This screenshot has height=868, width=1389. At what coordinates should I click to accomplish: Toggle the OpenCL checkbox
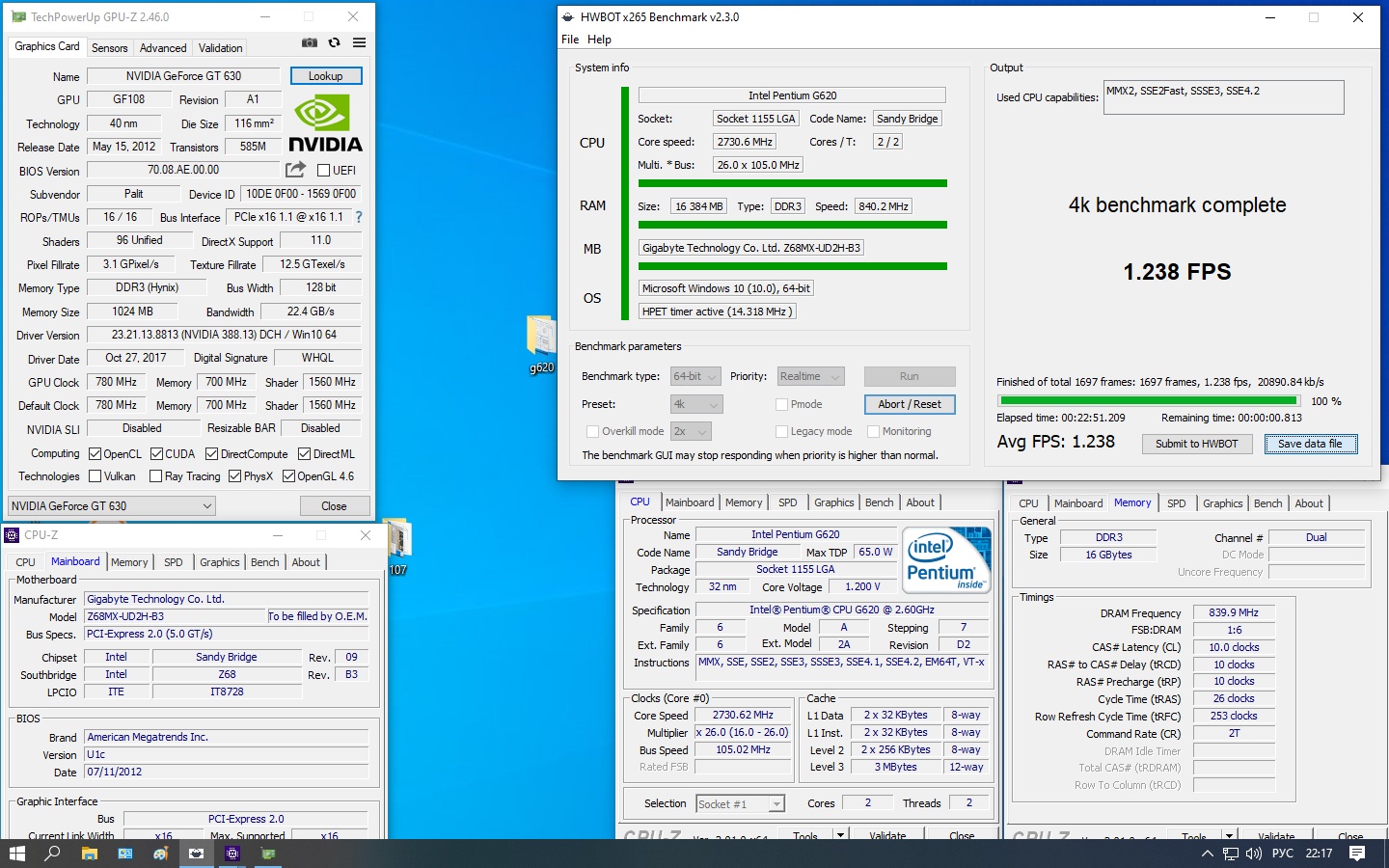click(95, 453)
